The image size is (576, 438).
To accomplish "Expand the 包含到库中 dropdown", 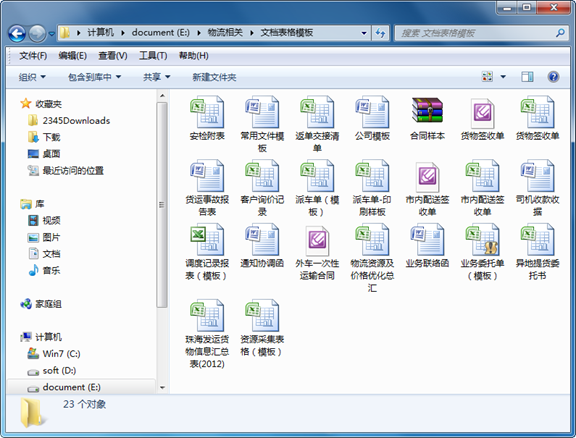I will click(94, 77).
